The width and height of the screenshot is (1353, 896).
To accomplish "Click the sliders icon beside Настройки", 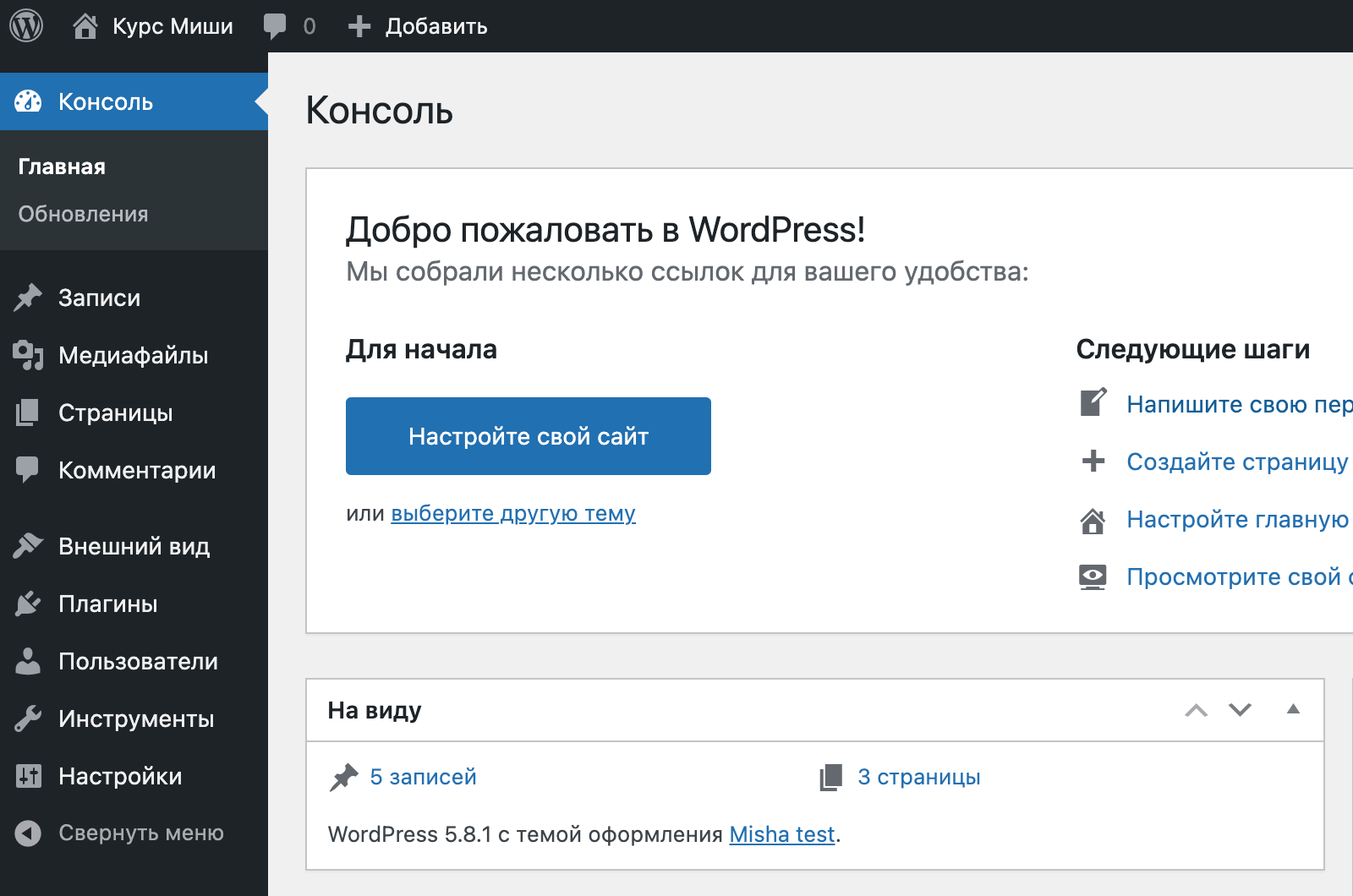I will pyautogui.click(x=28, y=776).
